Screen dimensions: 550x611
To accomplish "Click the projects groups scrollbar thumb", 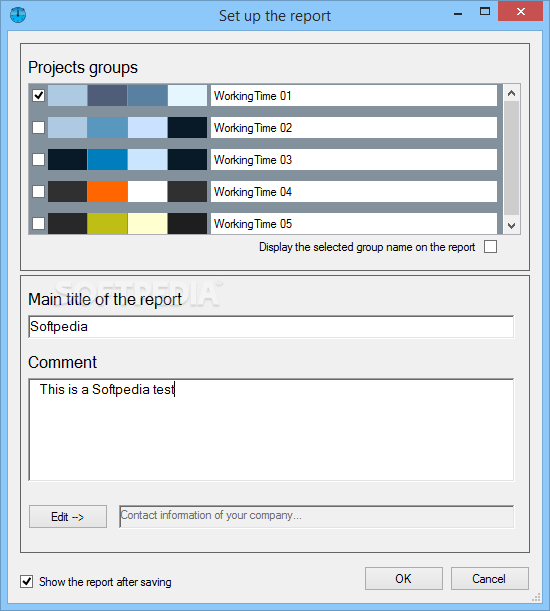I will (x=511, y=158).
